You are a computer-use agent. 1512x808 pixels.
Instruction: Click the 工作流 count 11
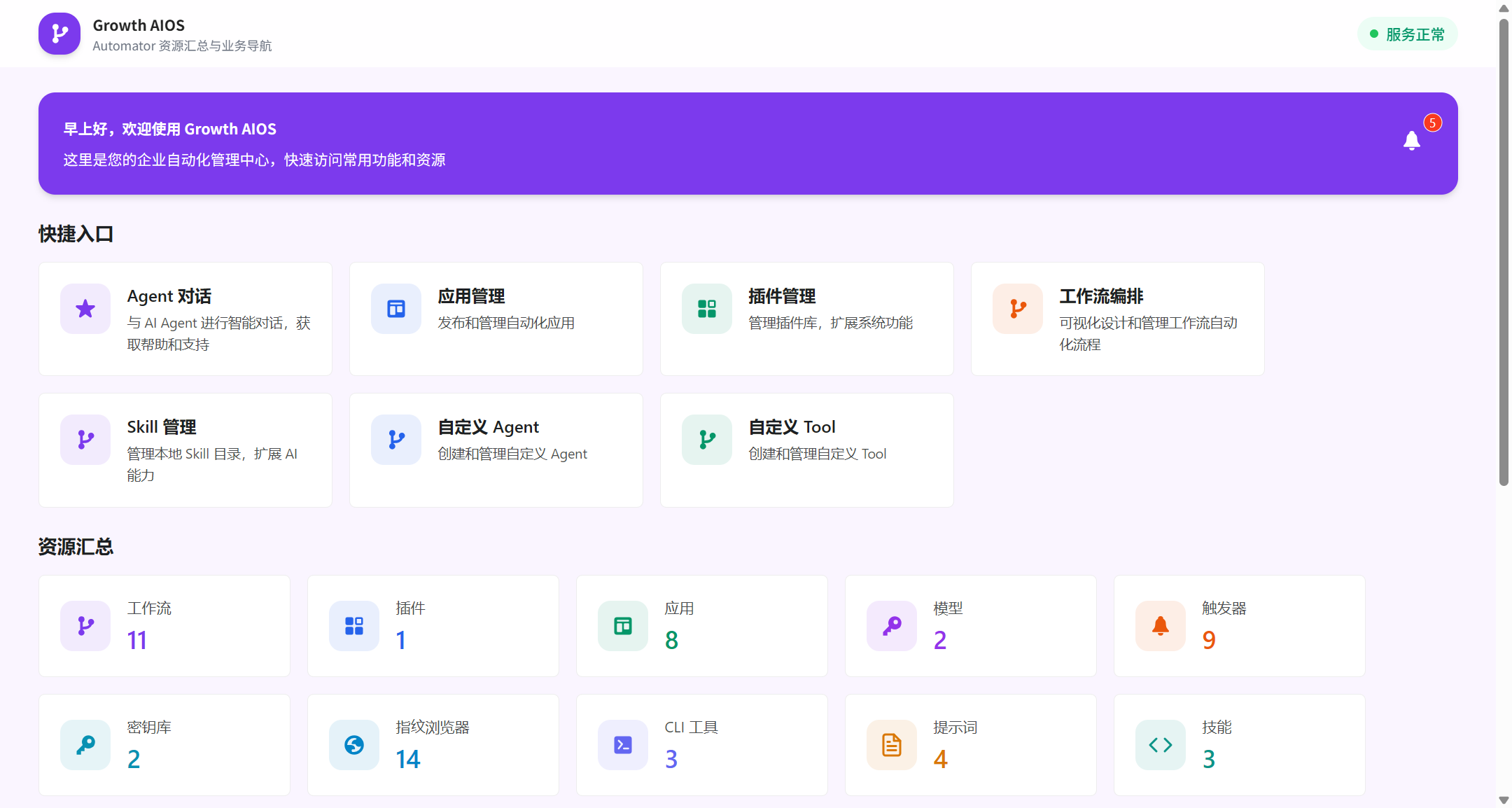[137, 640]
